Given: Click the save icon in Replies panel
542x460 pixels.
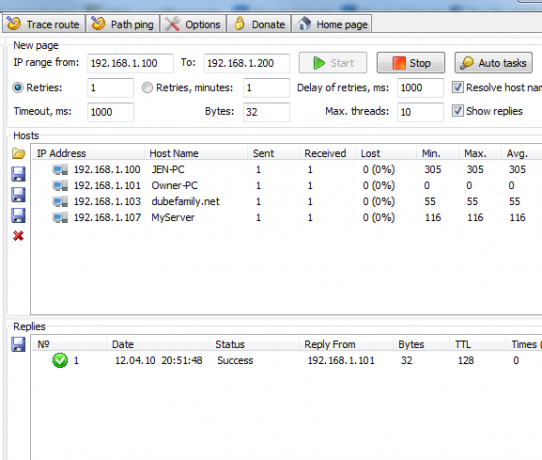Looking at the screenshot, I should click(18, 345).
